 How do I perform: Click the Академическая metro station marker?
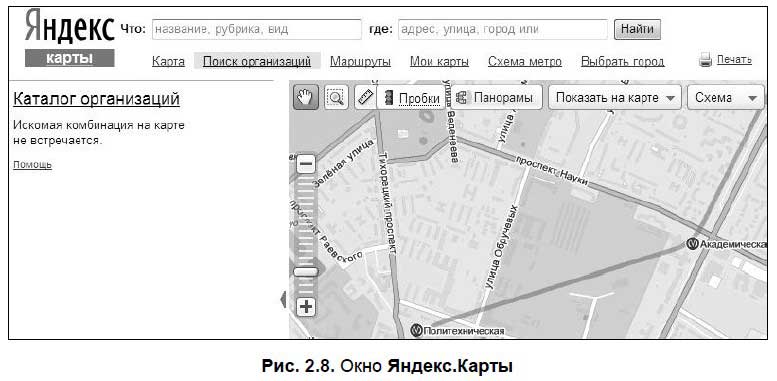coord(692,243)
